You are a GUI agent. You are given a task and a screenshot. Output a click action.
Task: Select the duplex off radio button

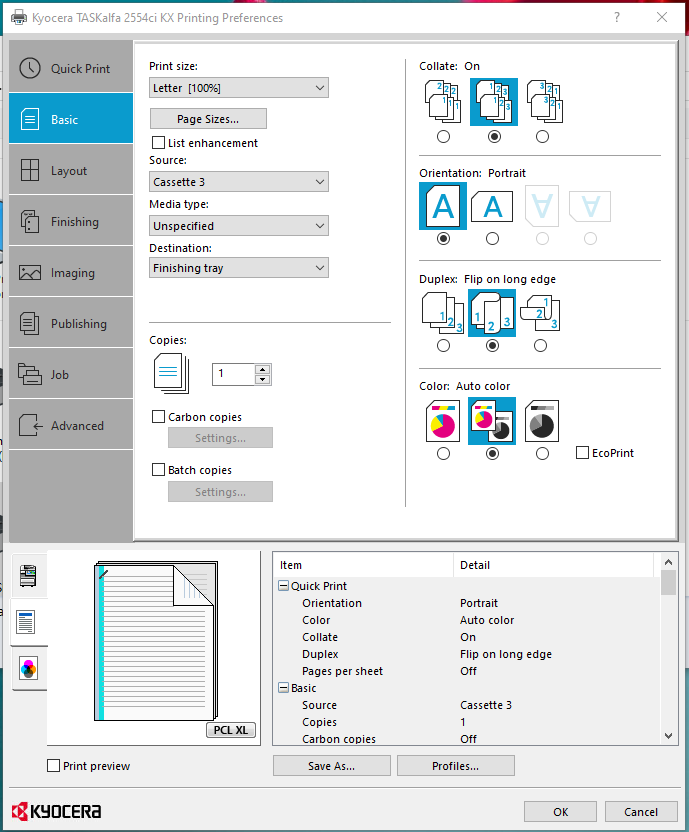click(443, 346)
